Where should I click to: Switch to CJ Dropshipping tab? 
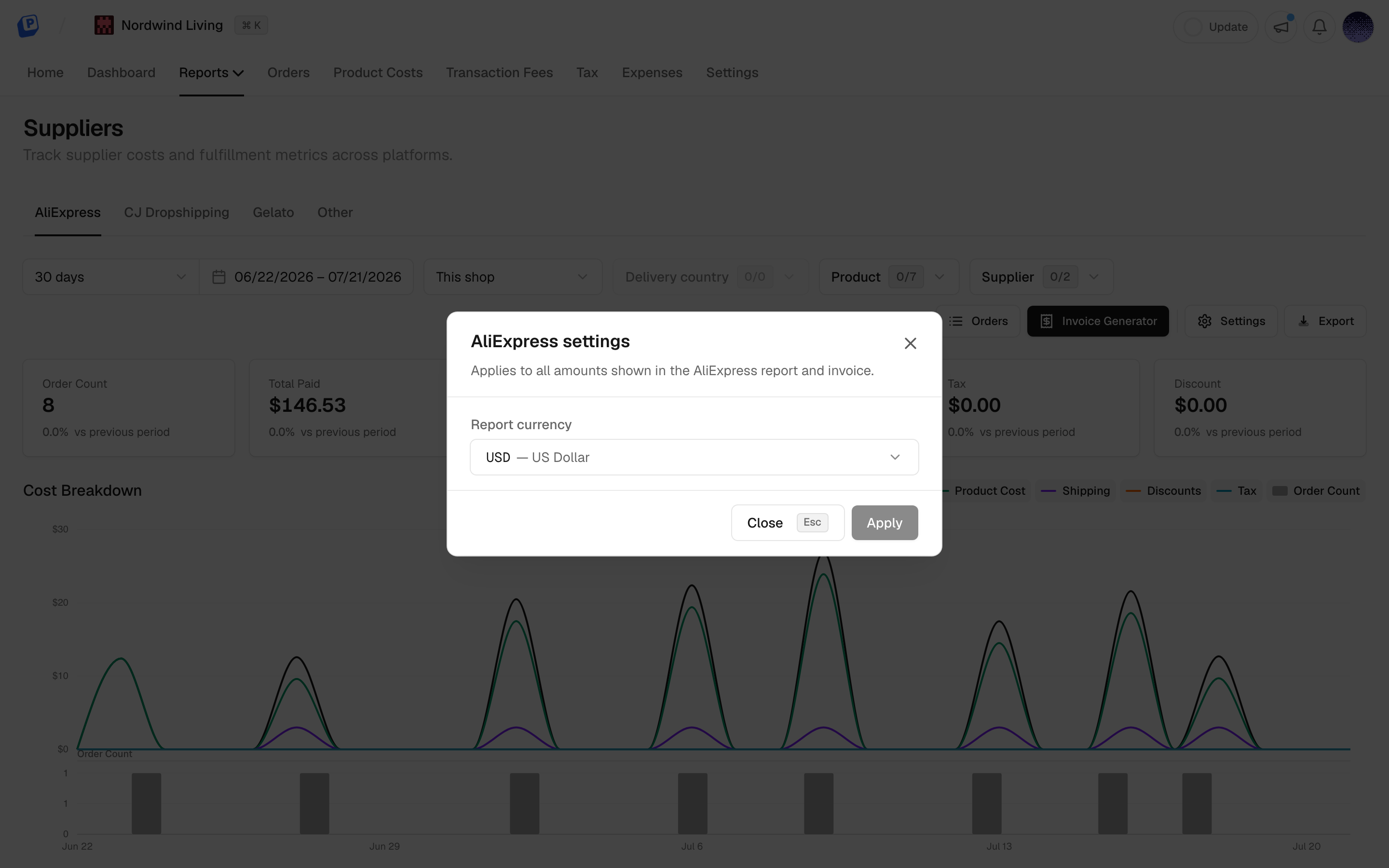(177, 212)
